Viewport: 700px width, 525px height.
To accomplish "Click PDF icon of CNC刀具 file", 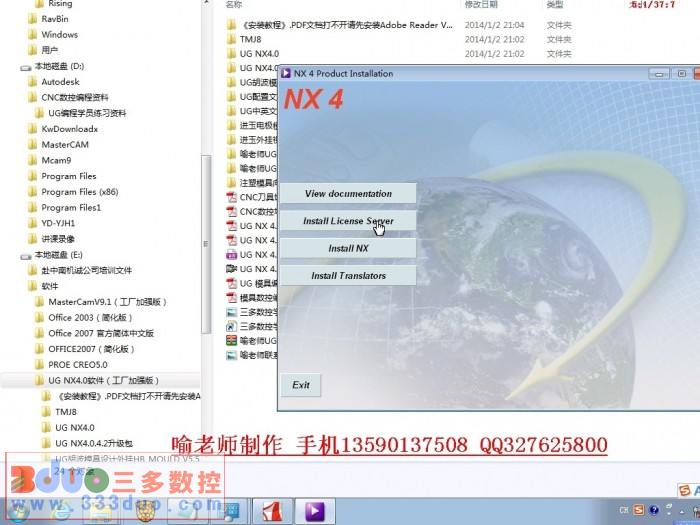I will coord(231,197).
